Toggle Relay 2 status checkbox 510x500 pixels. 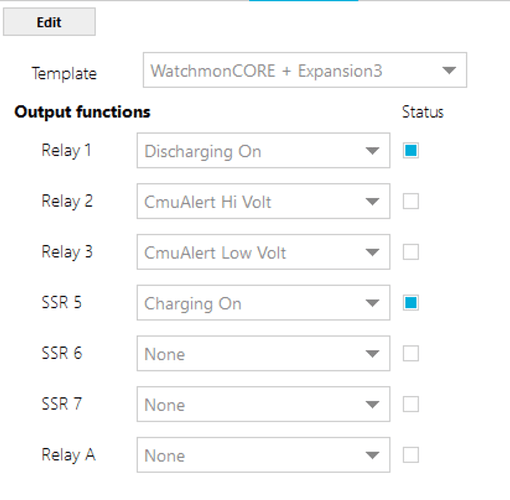click(411, 201)
